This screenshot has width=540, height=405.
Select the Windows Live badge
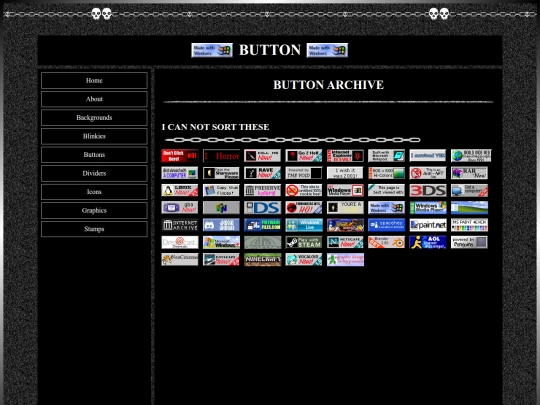[x=304, y=225]
